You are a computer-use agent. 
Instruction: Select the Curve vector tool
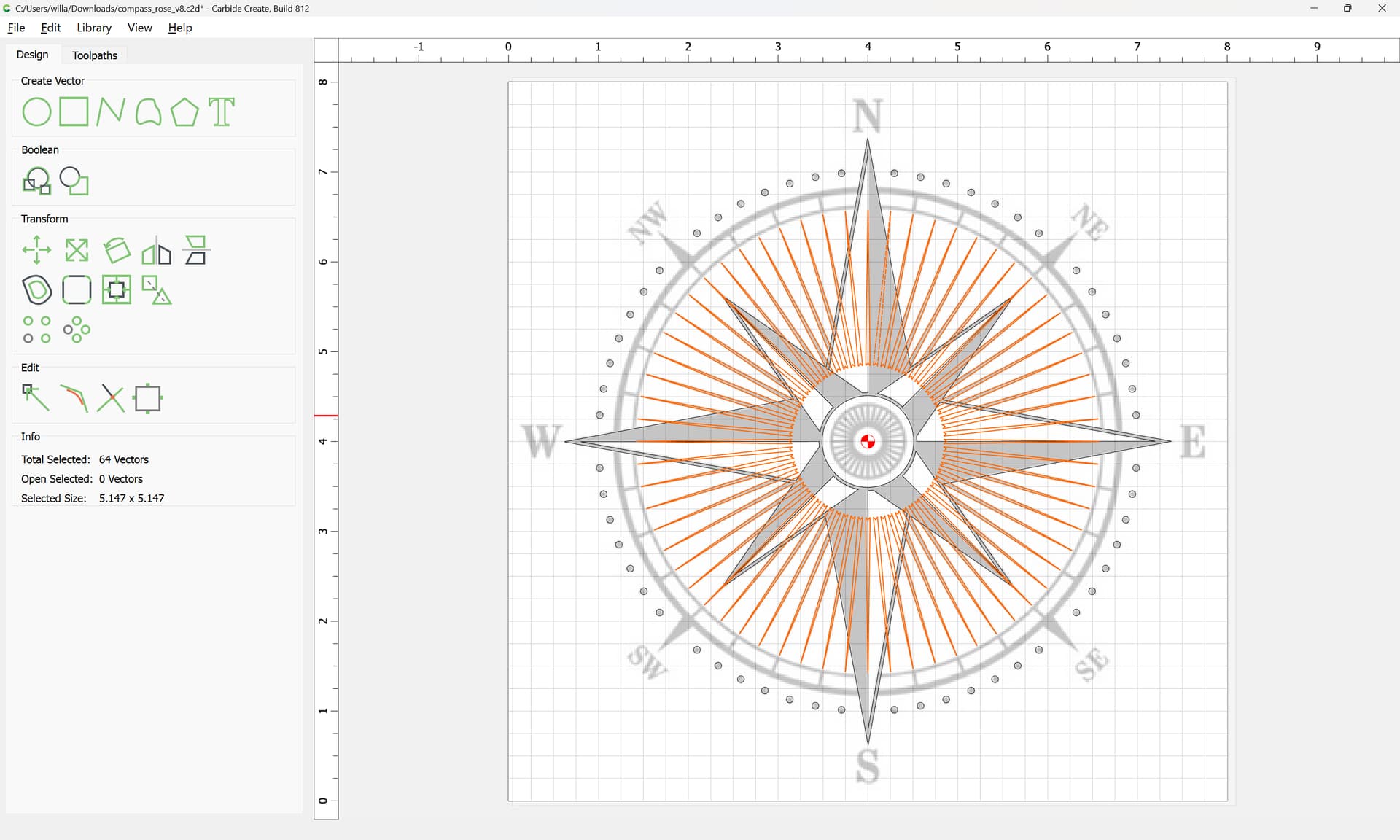click(x=148, y=112)
